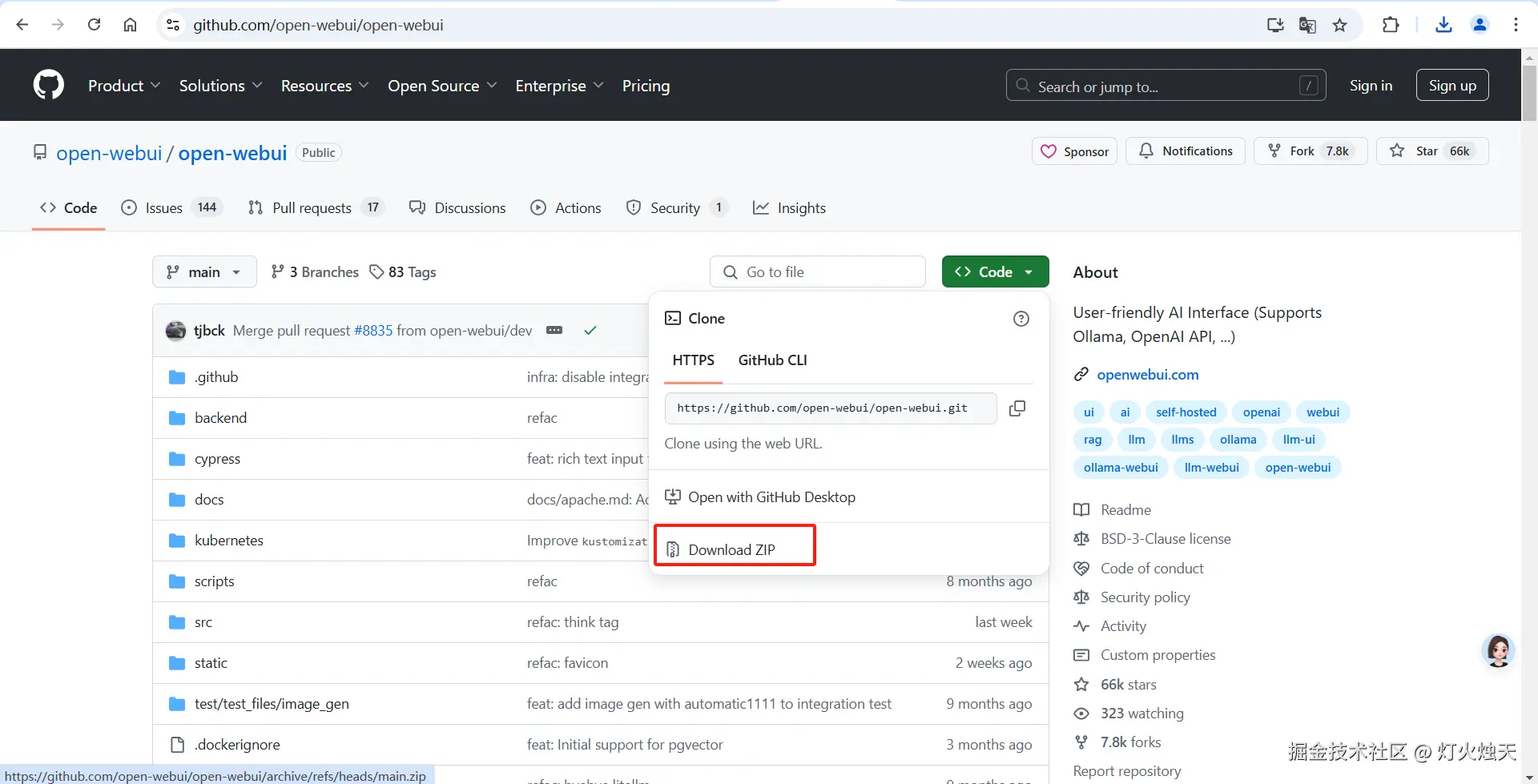View the green check commit status
Image resolution: width=1538 pixels, height=784 pixels.
(x=590, y=330)
